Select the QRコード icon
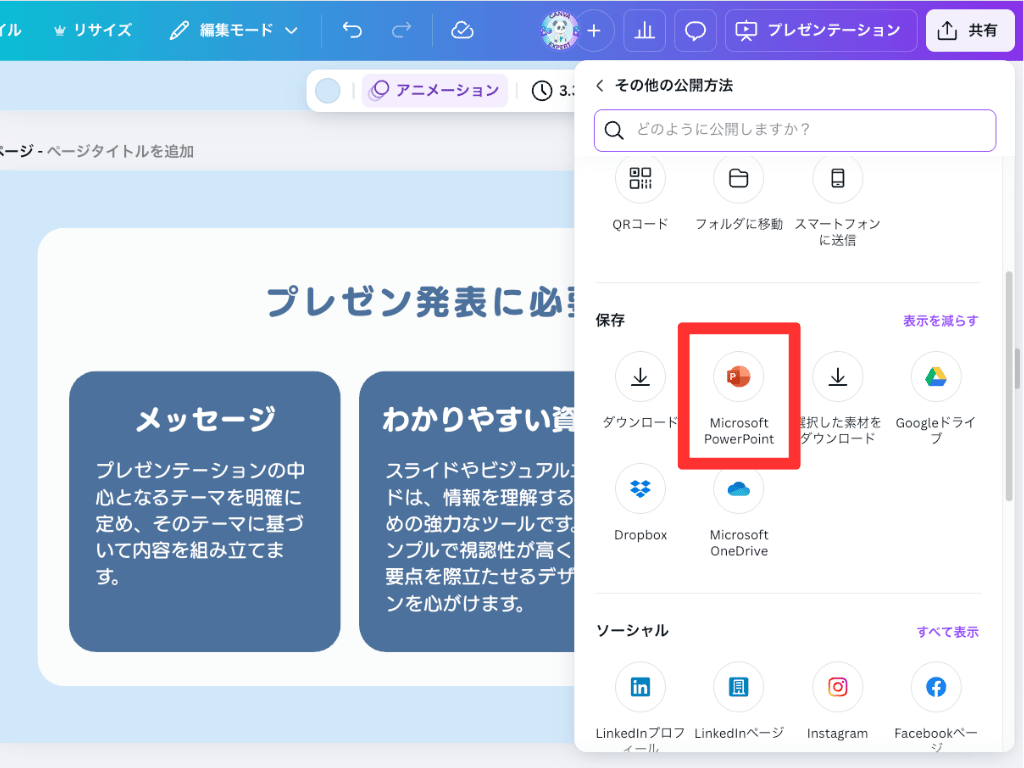The width and height of the screenshot is (1024, 768). pyautogui.click(x=640, y=178)
